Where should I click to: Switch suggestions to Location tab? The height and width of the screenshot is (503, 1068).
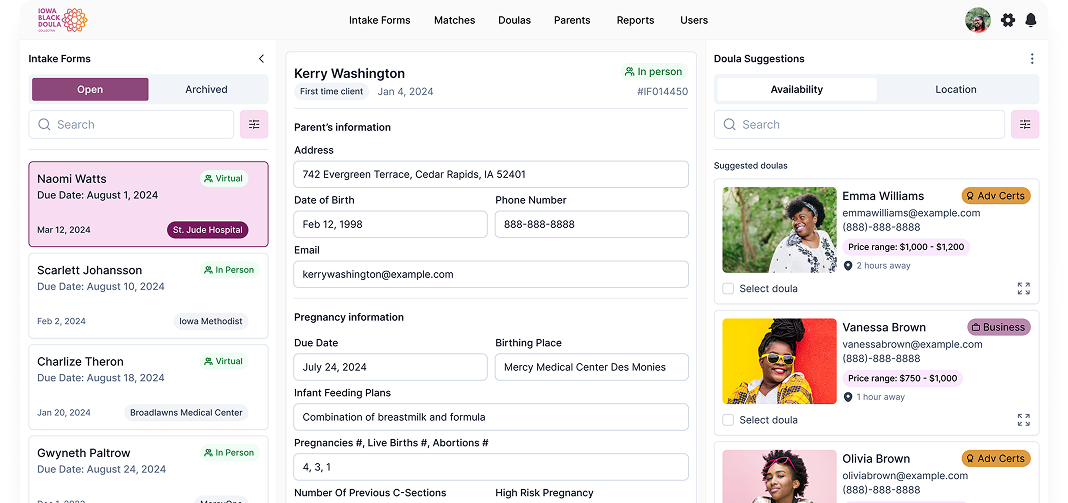tap(955, 90)
